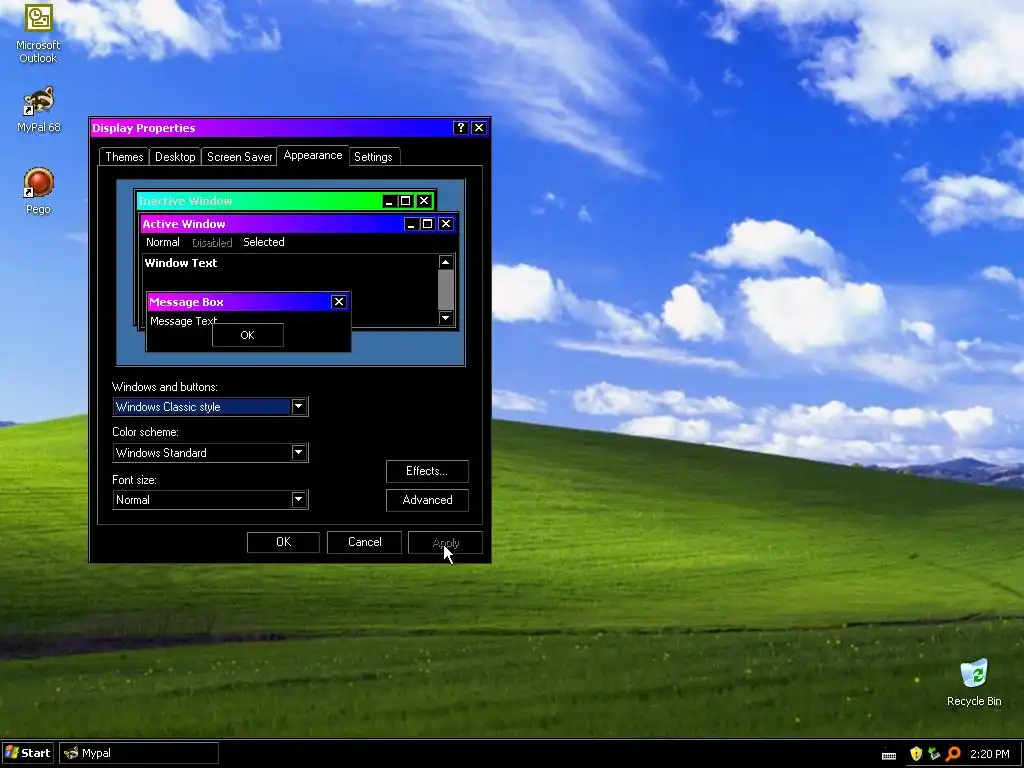The image size is (1024, 768).
Task: Switch to the Settings tab
Action: click(374, 157)
